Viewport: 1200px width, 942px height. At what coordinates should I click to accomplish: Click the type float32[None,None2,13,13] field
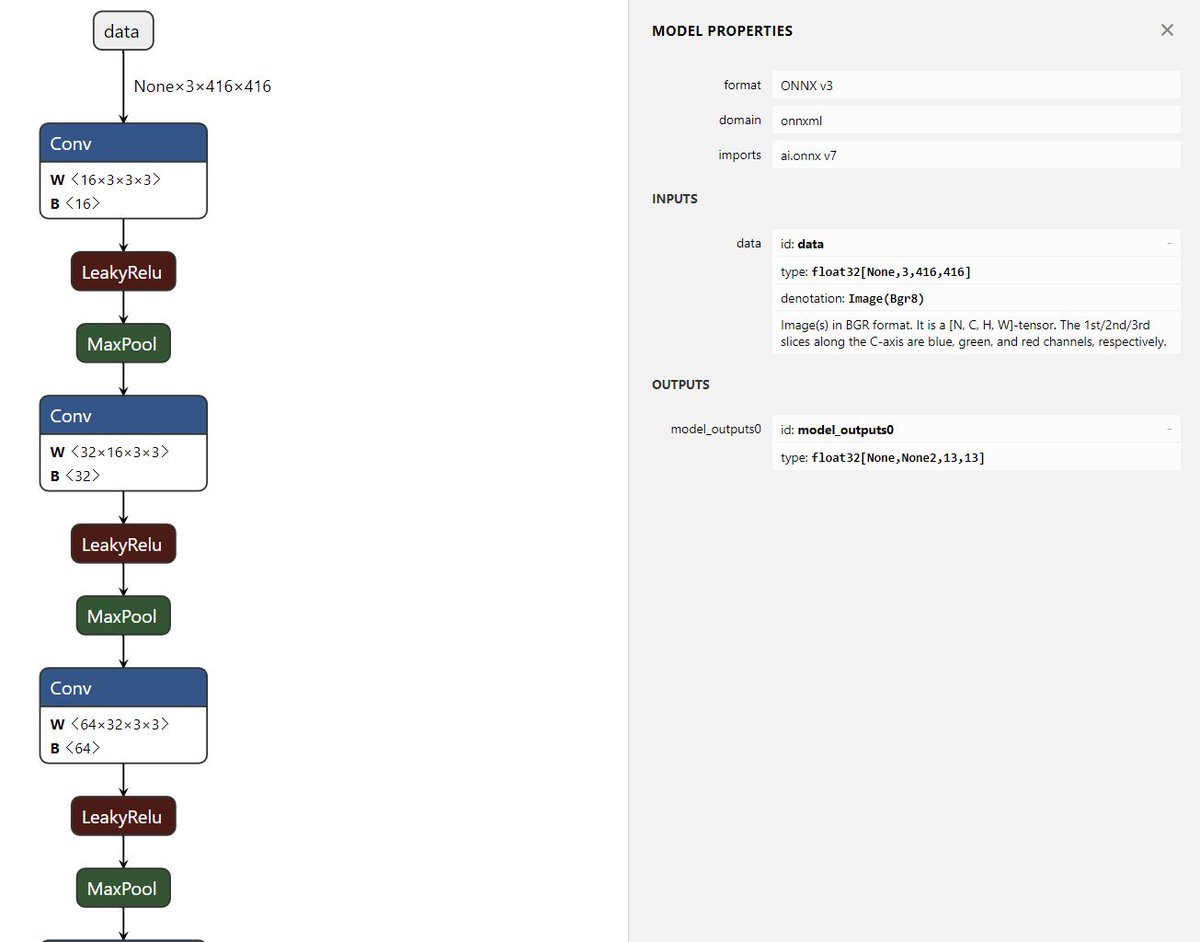[976, 457]
